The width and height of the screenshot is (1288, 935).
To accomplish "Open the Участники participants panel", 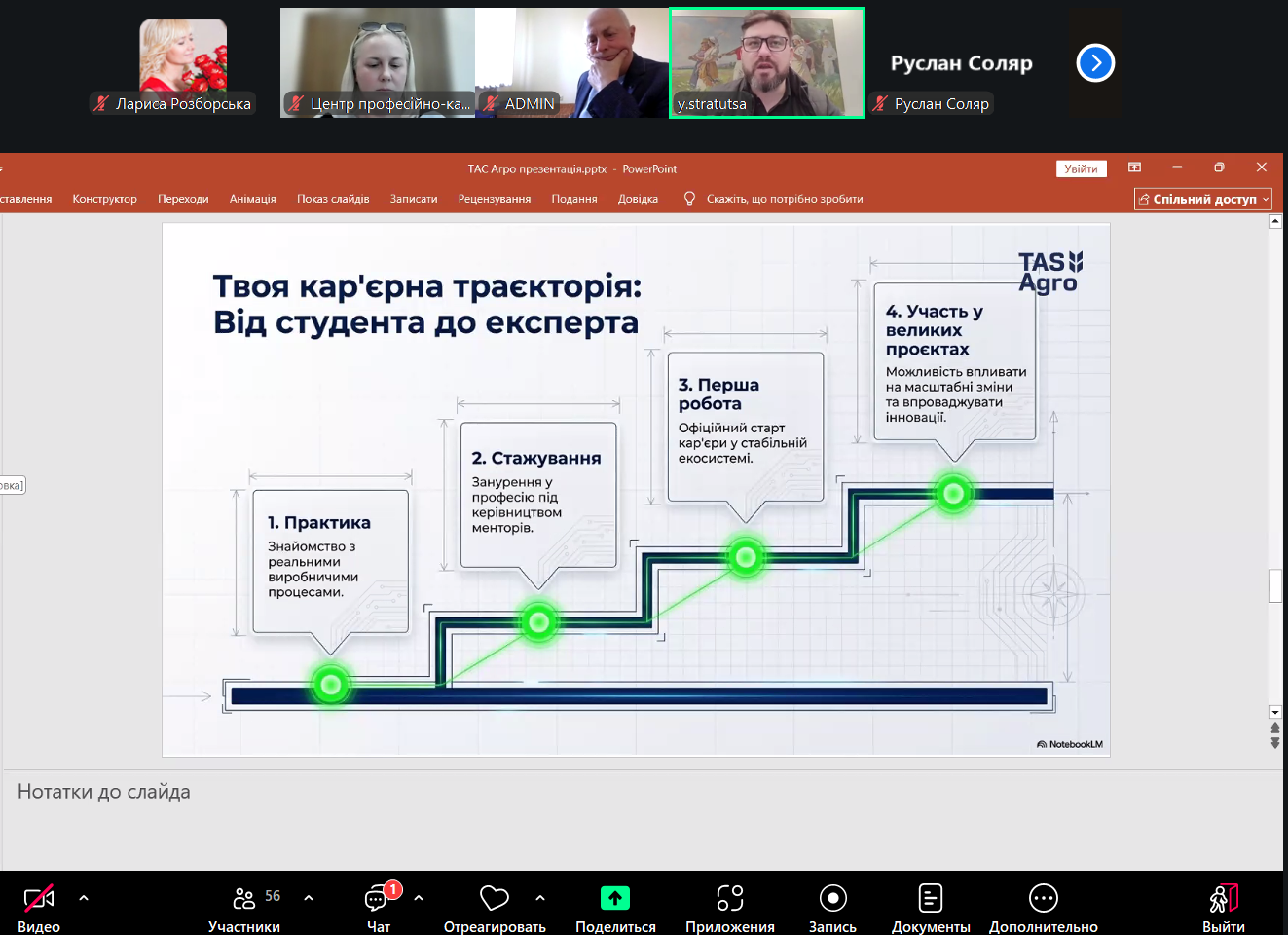I will (244, 898).
